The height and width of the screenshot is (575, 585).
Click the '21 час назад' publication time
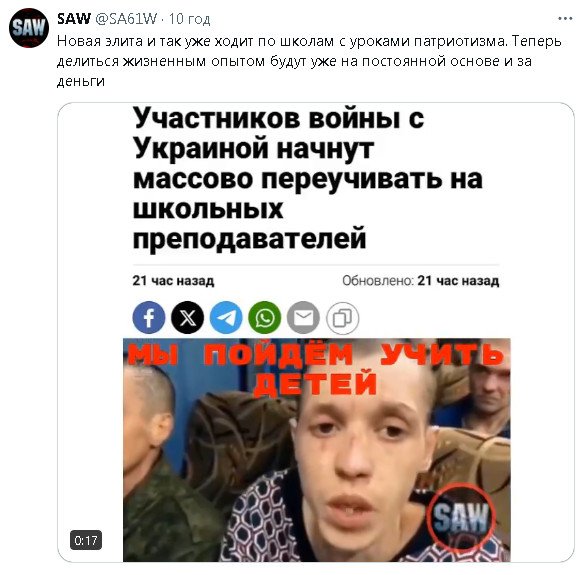(x=173, y=281)
